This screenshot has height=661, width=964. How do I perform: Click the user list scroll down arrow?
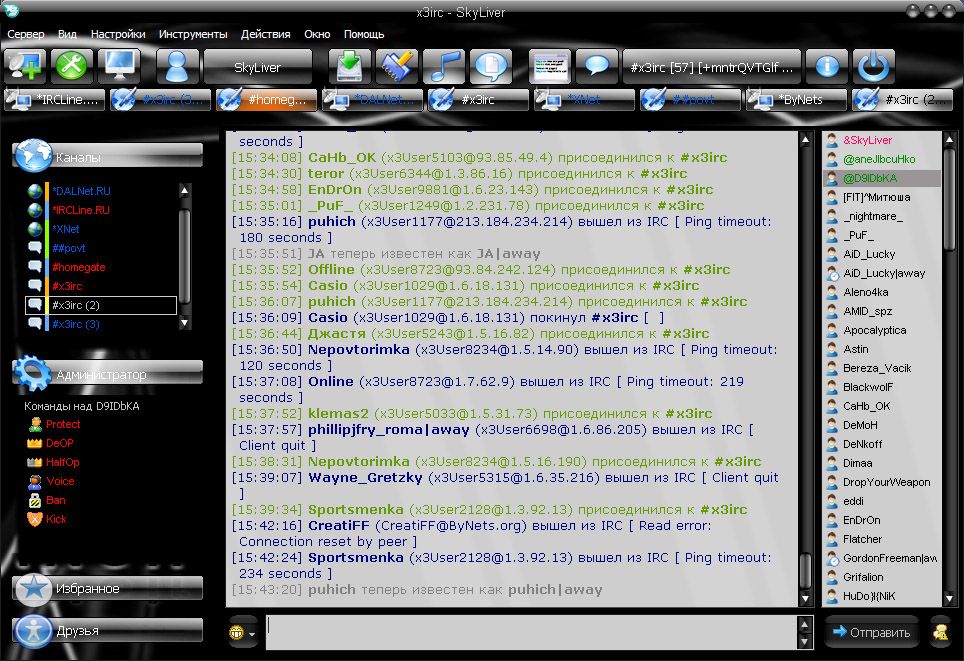[x=949, y=598]
